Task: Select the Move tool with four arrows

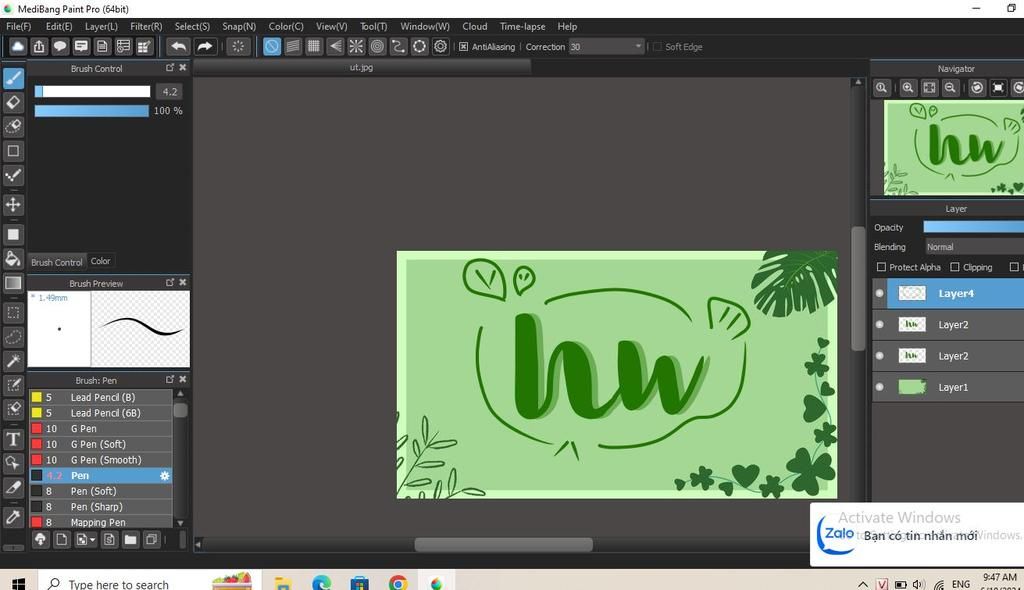Action: 13,205
